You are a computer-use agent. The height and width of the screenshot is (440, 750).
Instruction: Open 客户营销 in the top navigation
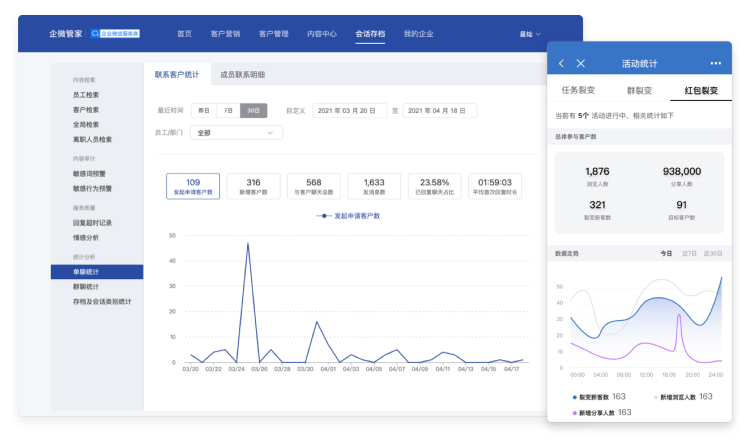click(x=229, y=33)
